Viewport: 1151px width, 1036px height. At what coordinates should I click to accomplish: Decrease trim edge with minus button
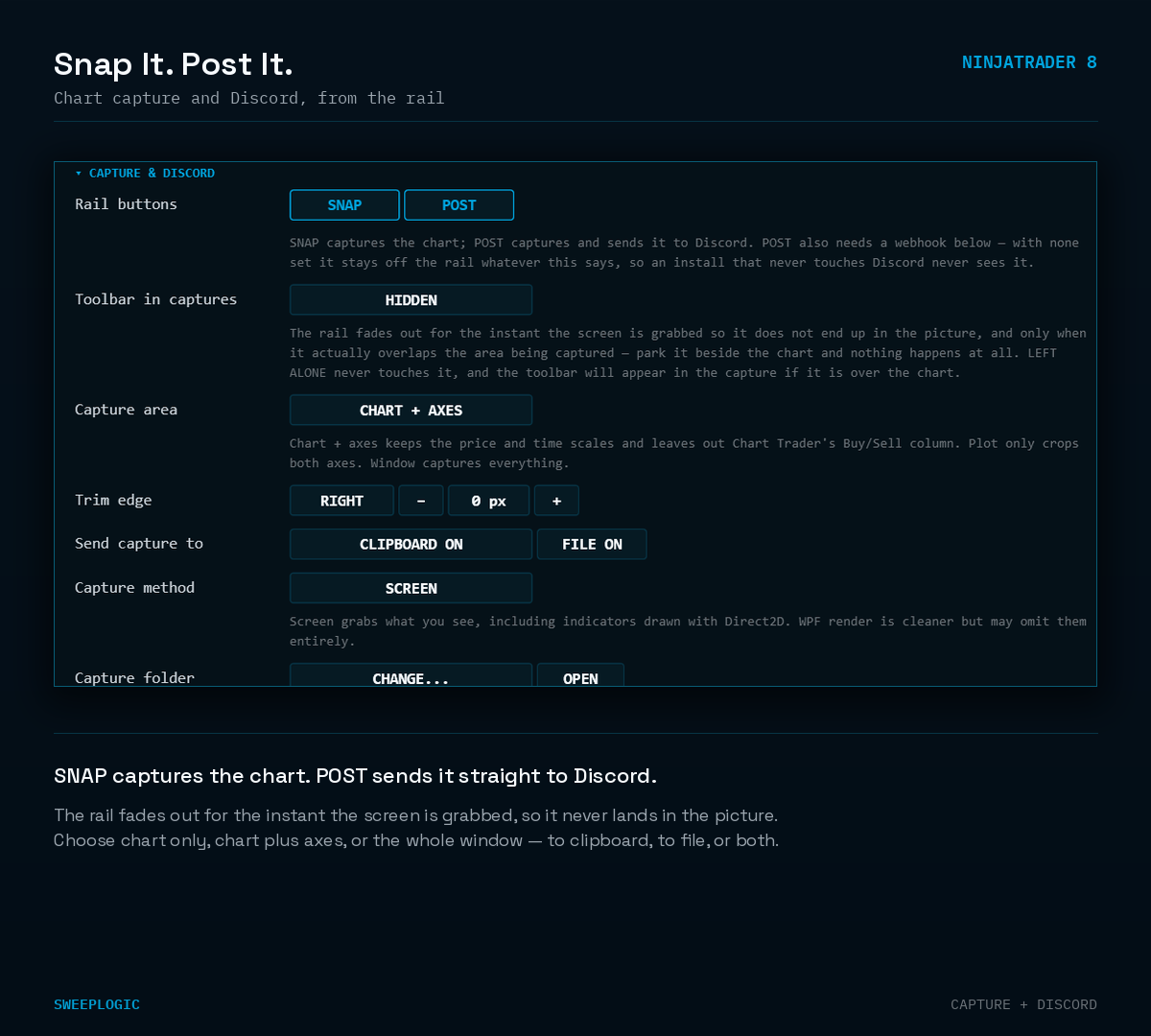point(421,501)
